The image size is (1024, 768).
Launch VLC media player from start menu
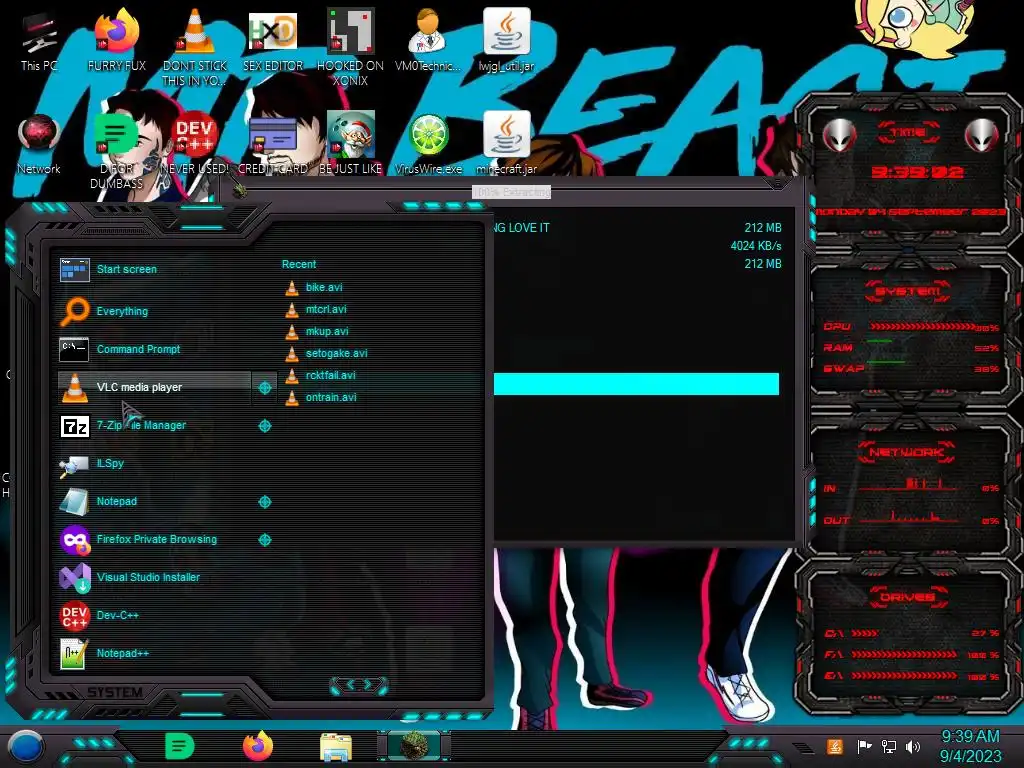coord(154,387)
